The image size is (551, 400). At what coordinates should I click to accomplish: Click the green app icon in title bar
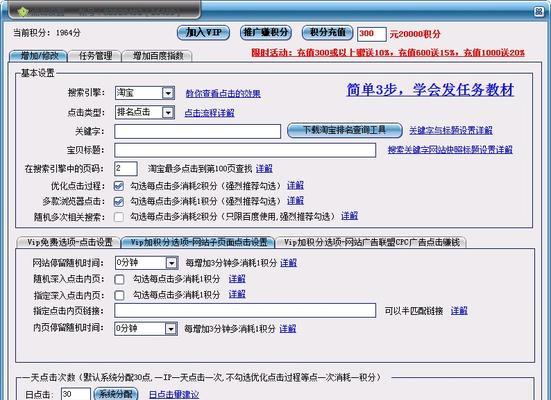[x=23, y=12]
